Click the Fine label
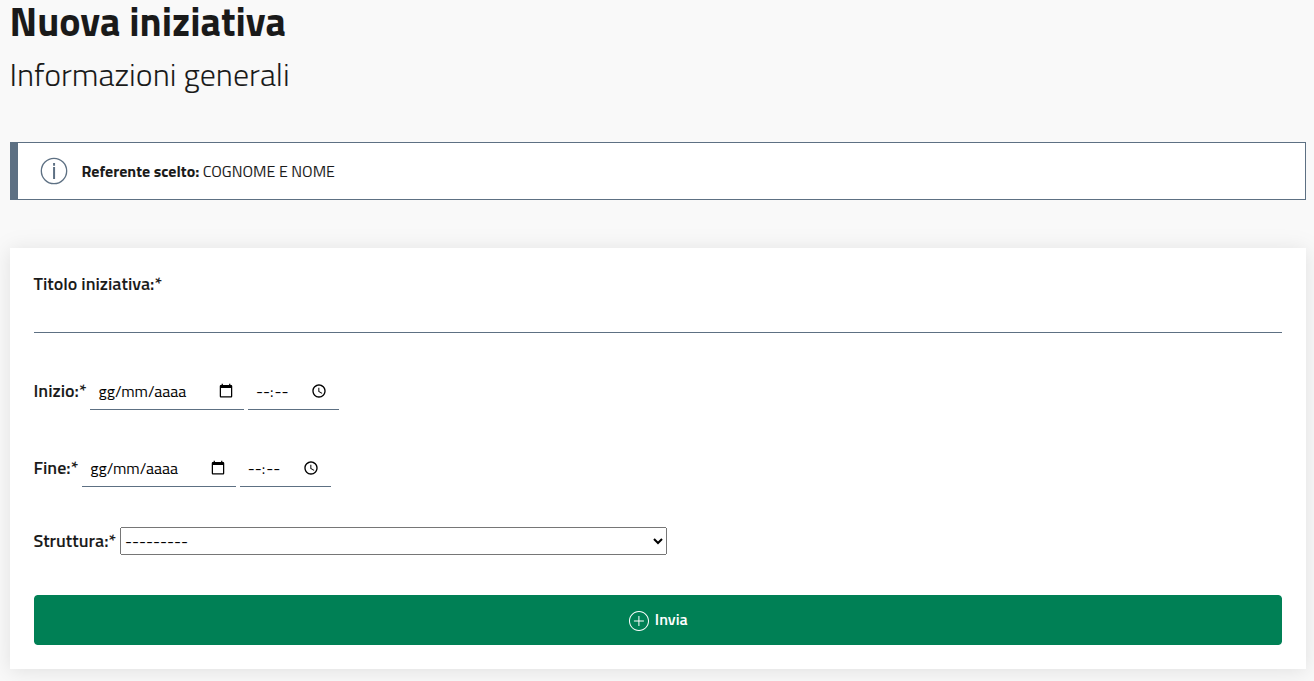1314x681 pixels. pos(56,468)
